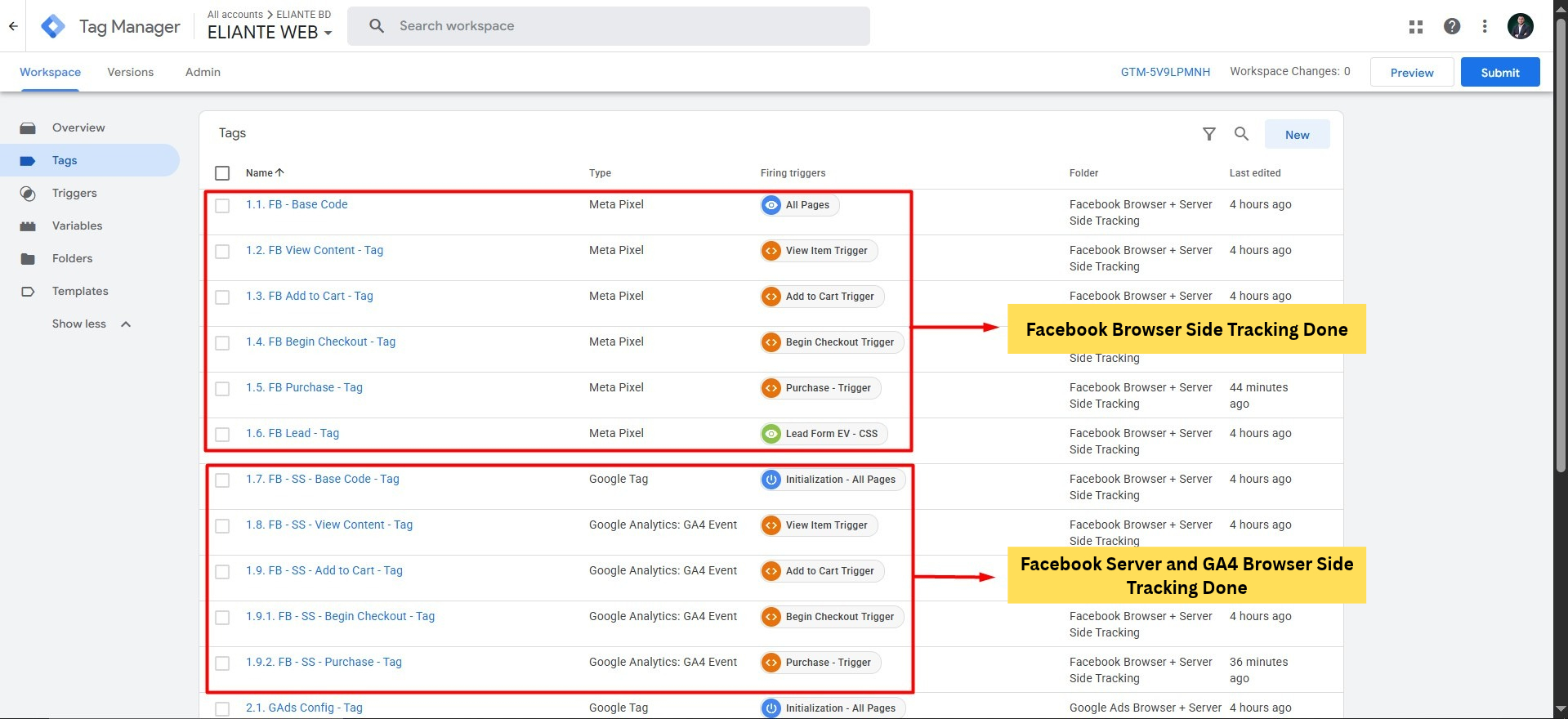Open the help question mark icon
Viewport: 1568px width, 719px height.
point(1452,26)
